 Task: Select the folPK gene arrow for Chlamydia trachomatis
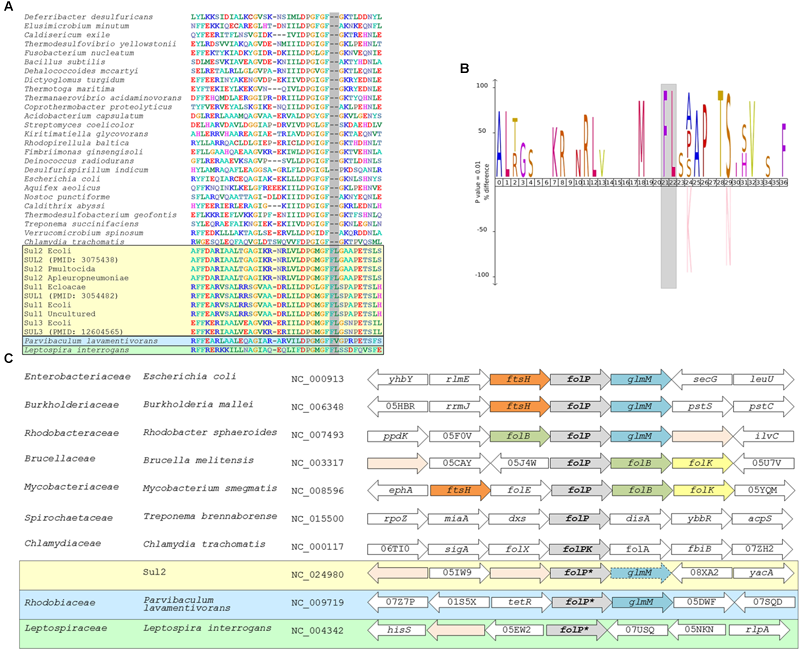[x=579, y=547]
